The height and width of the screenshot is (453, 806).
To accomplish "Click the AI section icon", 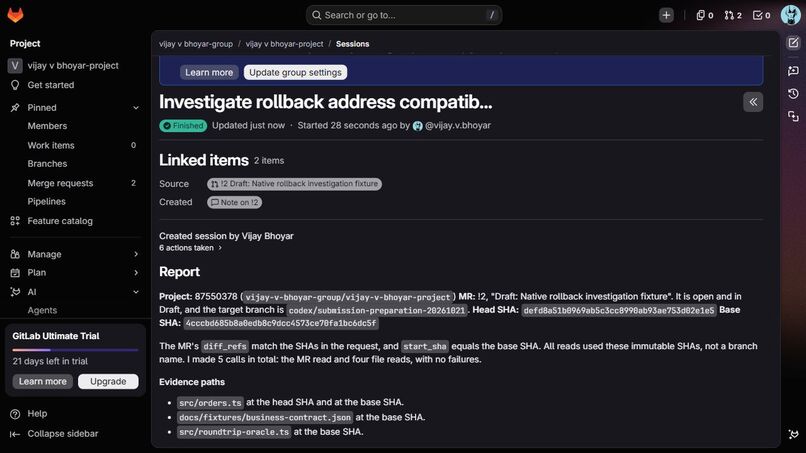I will pyautogui.click(x=15, y=292).
